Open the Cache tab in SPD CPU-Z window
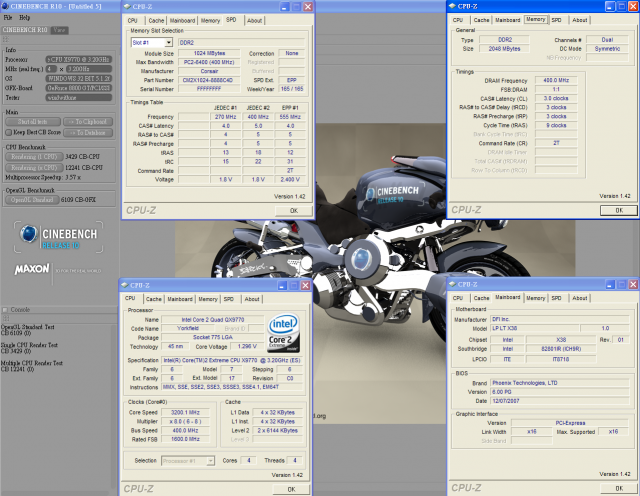This screenshot has width=640, height=496. coord(156,20)
